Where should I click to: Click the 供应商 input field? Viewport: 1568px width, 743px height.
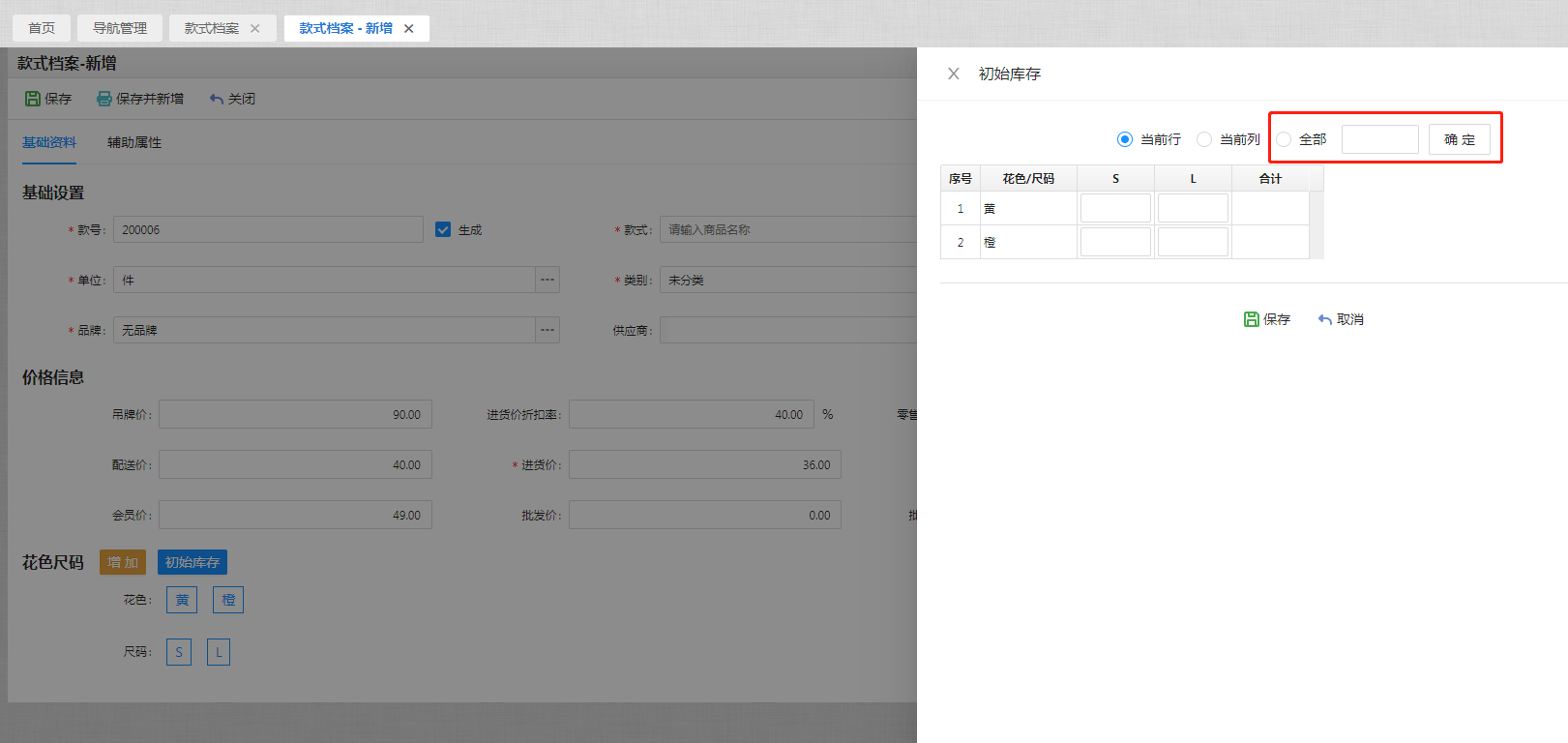(x=788, y=330)
